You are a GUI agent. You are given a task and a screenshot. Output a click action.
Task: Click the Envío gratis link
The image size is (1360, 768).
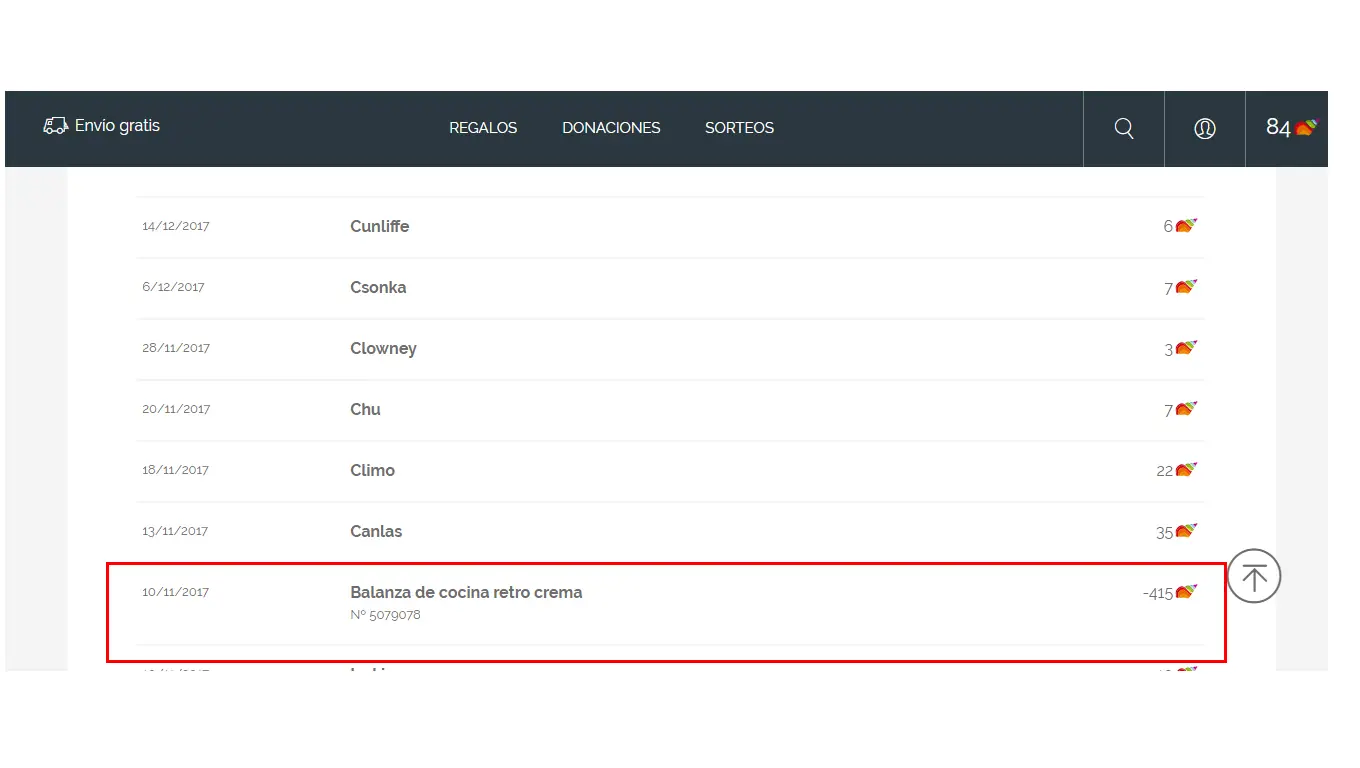point(117,126)
